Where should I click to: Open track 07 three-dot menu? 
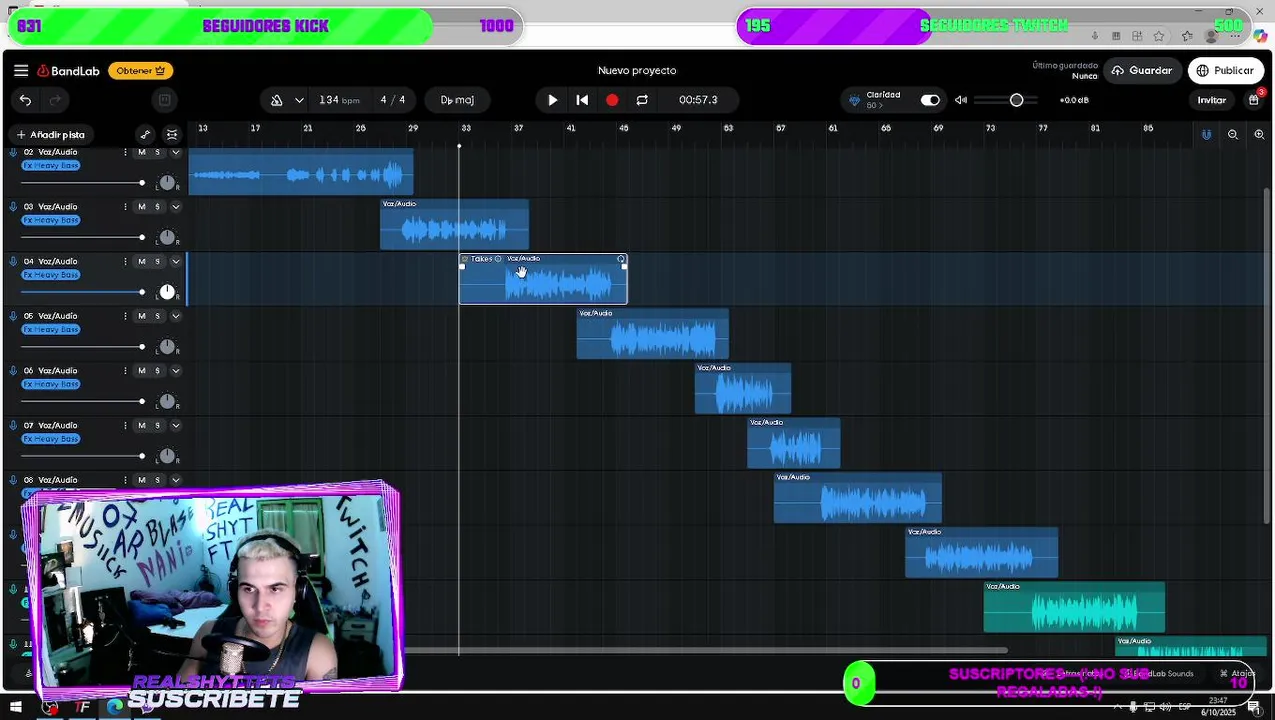click(125, 426)
